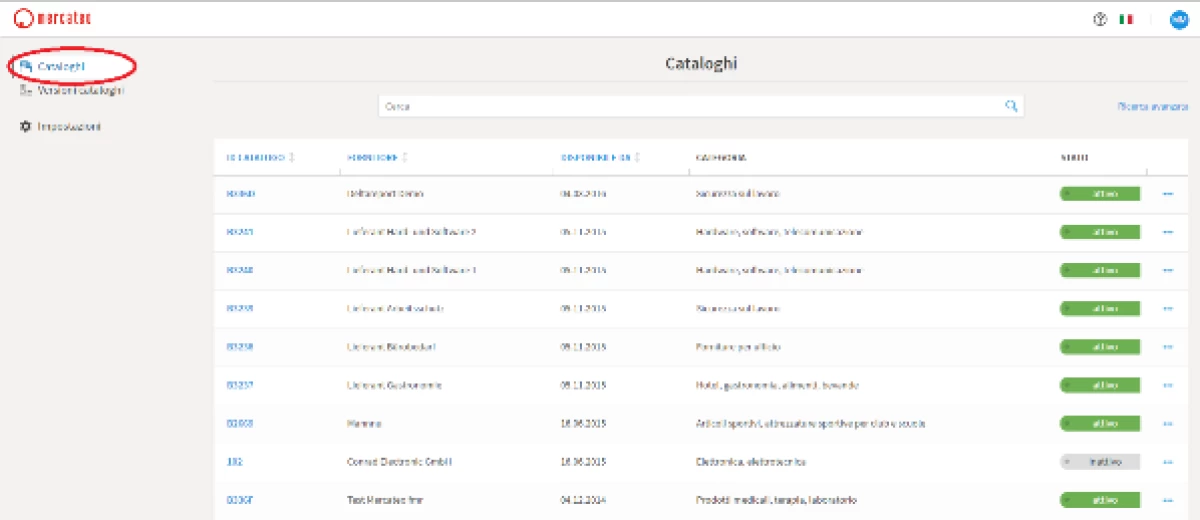Toggle attivo status in first catalog row

point(1099,194)
